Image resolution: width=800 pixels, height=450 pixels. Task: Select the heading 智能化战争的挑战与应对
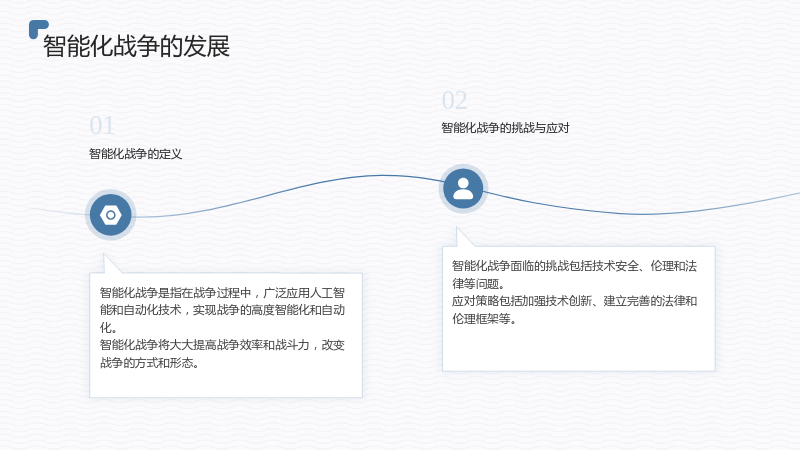click(505, 128)
